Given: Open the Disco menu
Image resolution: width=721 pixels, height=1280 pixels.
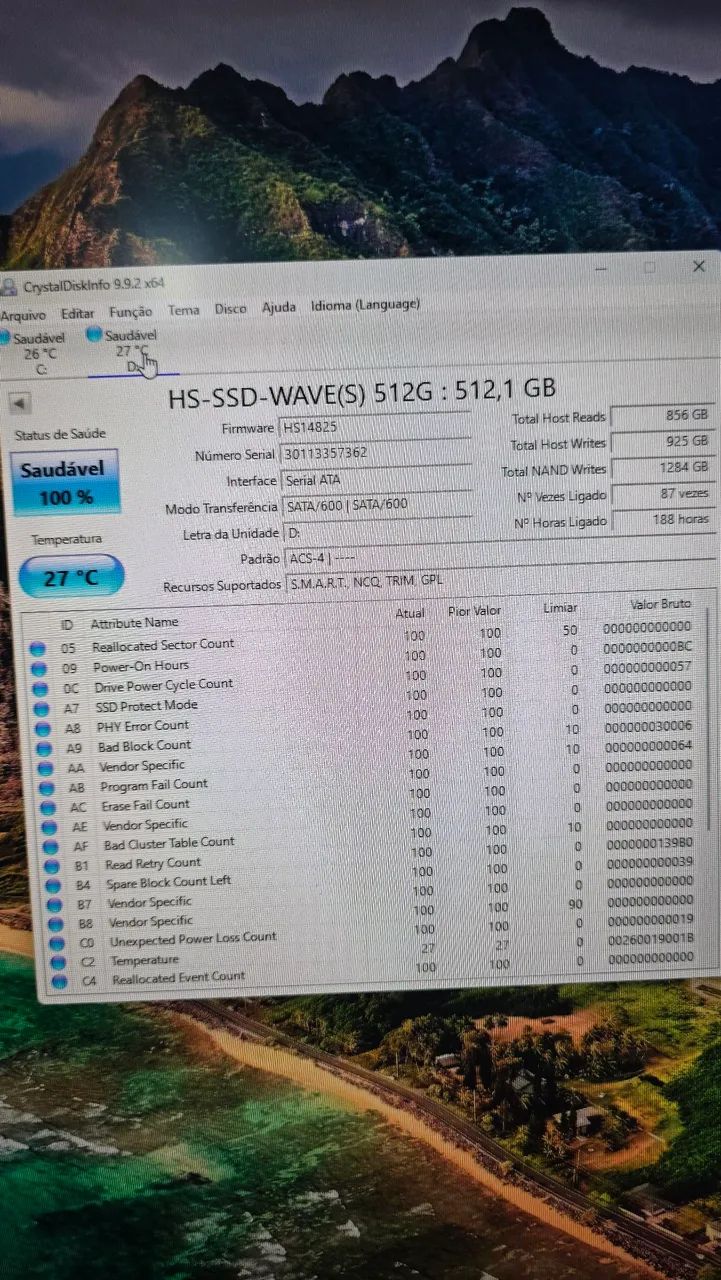Looking at the screenshot, I should tap(231, 309).
